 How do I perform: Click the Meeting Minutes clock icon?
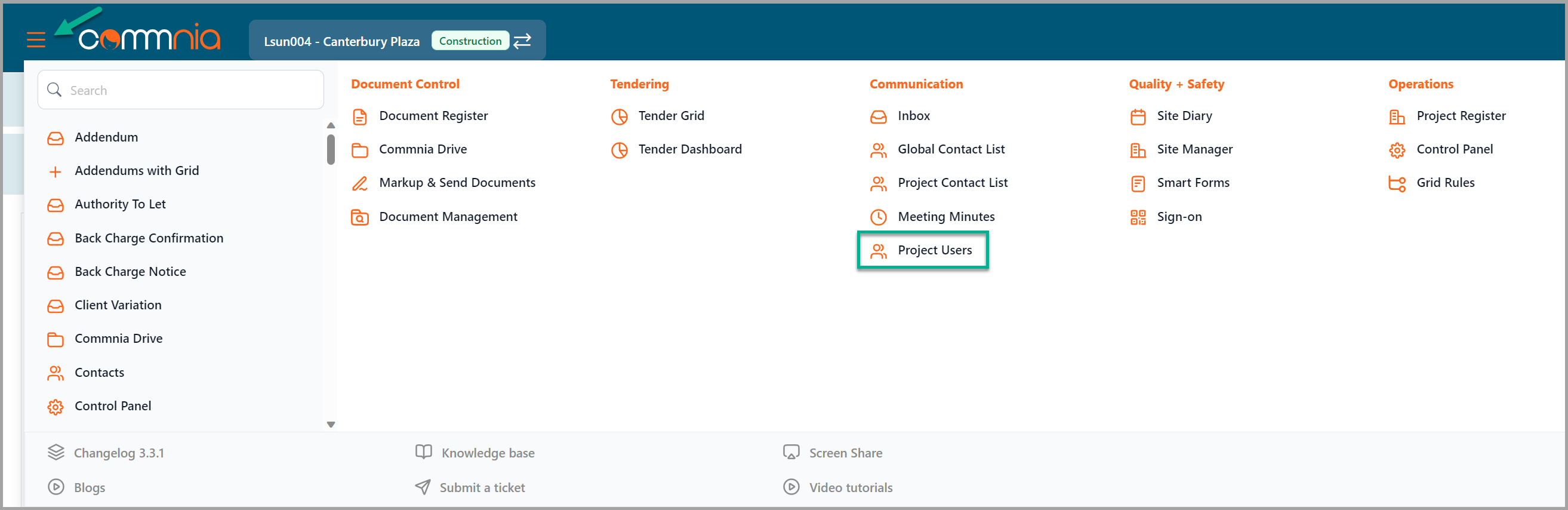click(879, 217)
